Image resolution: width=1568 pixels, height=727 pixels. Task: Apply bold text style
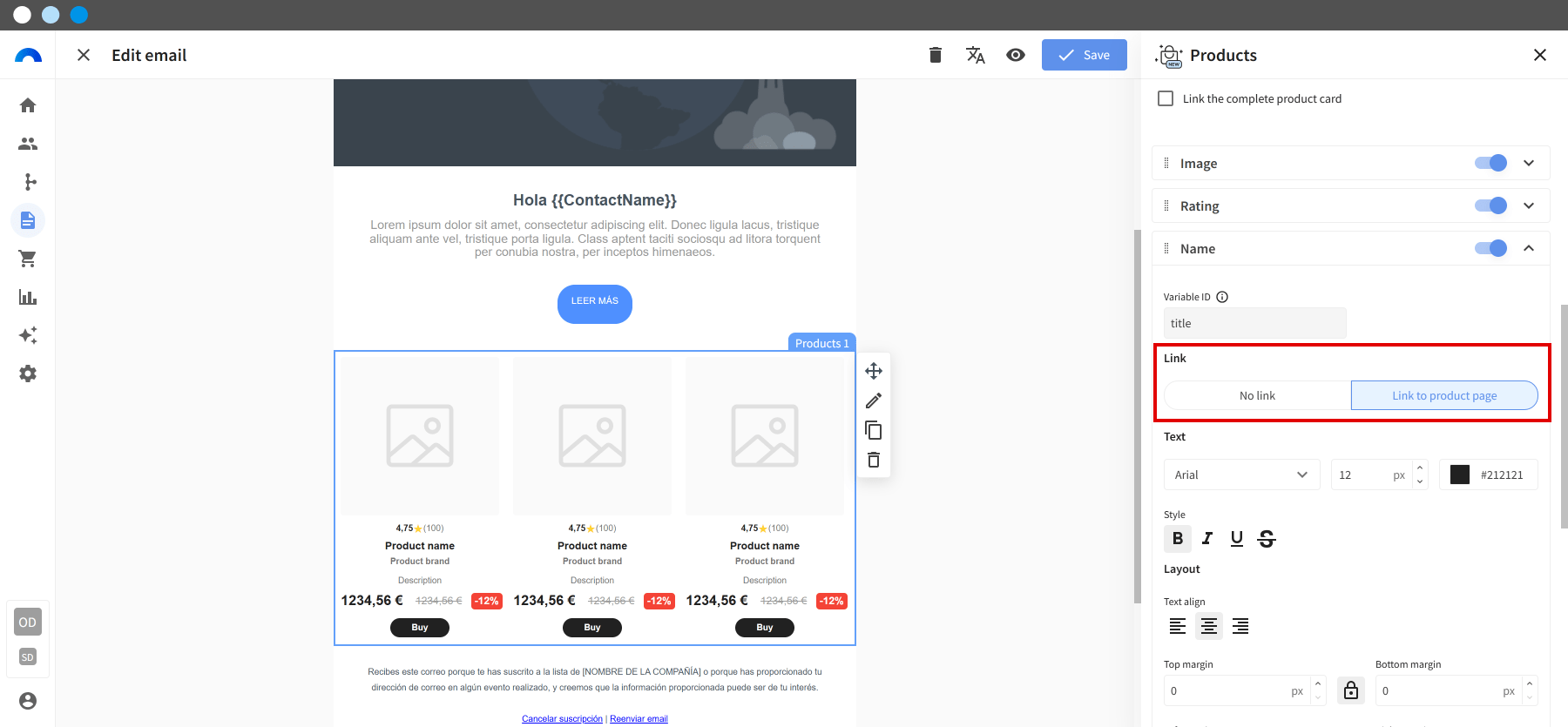pos(1178,539)
